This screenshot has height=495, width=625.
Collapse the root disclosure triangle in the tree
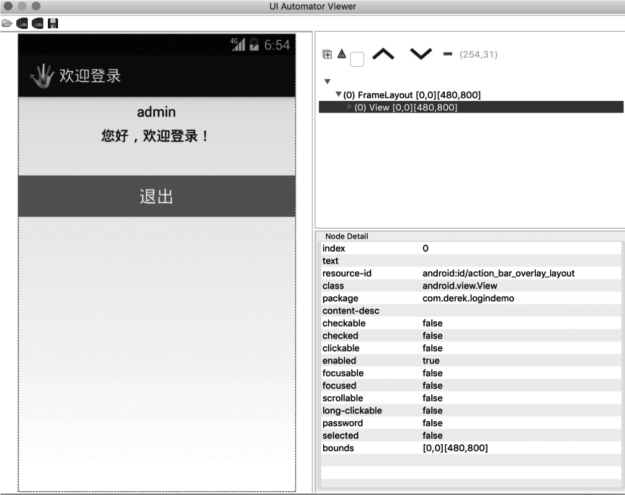tap(327, 81)
